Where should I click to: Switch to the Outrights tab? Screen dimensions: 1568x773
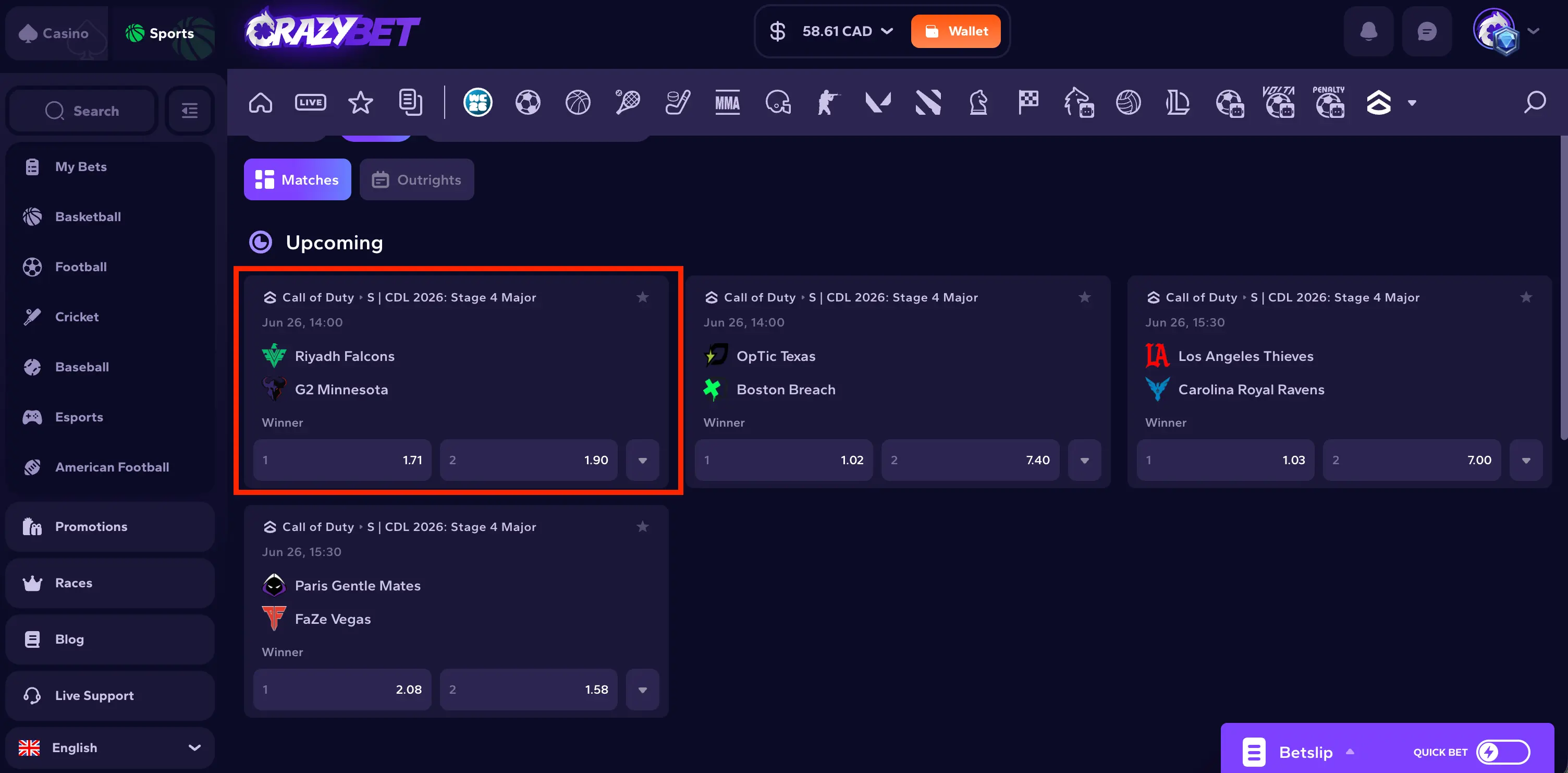pos(417,180)
